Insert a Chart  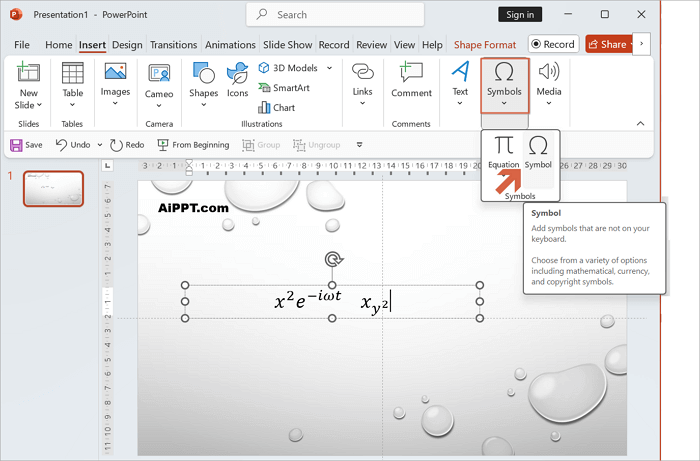[x=276, y=108]
